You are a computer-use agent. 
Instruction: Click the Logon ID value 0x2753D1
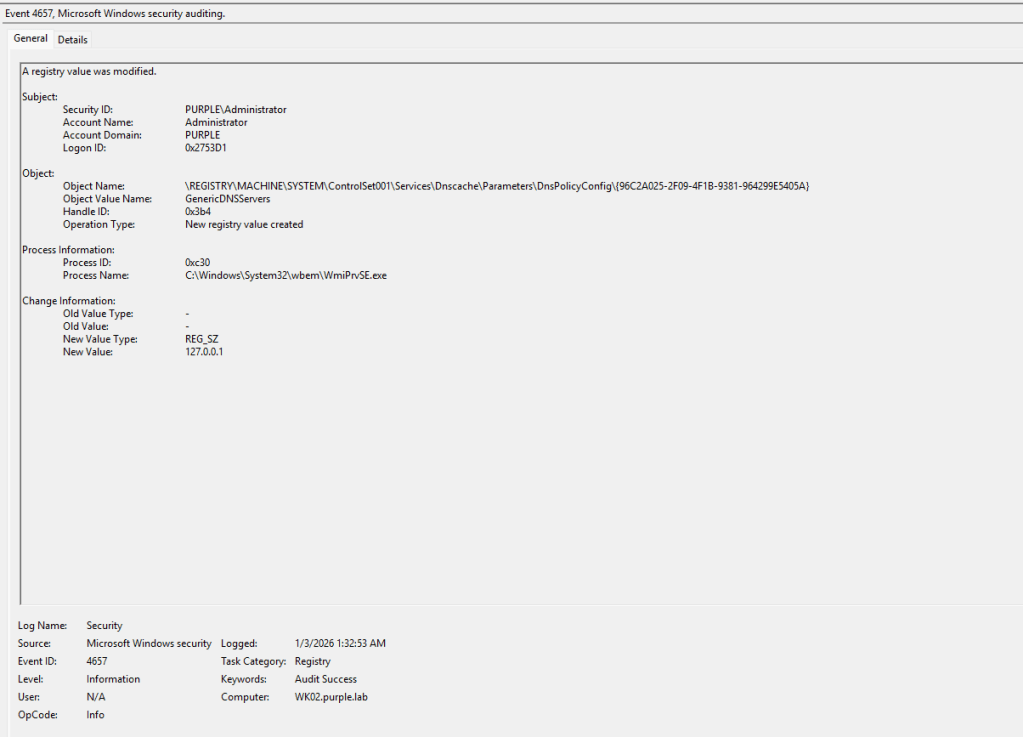[x=208, y=148]
